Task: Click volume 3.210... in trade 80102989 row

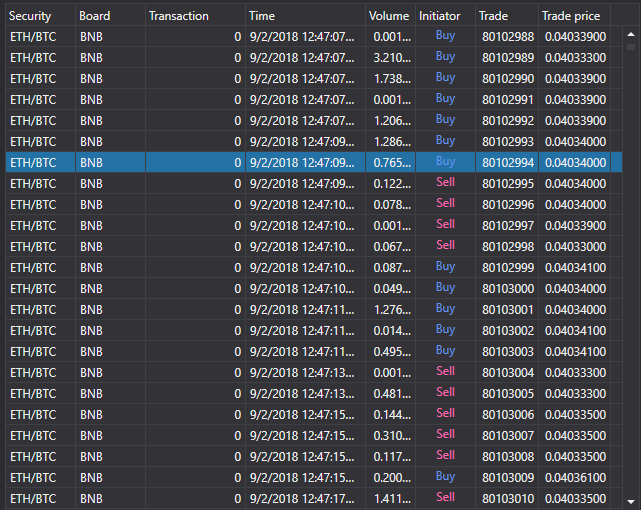Action: pos(392,58)
